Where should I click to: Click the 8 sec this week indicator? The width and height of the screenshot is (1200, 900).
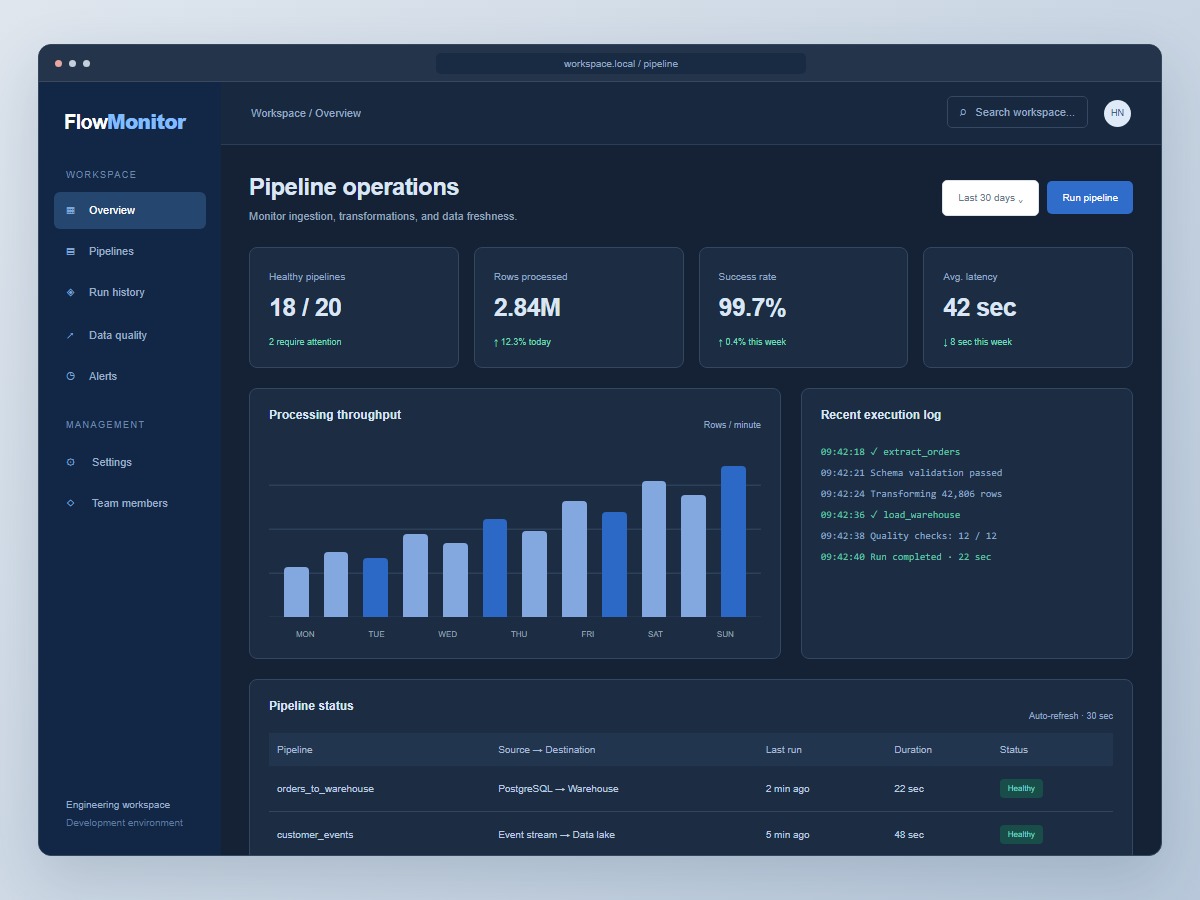(977, 342)
